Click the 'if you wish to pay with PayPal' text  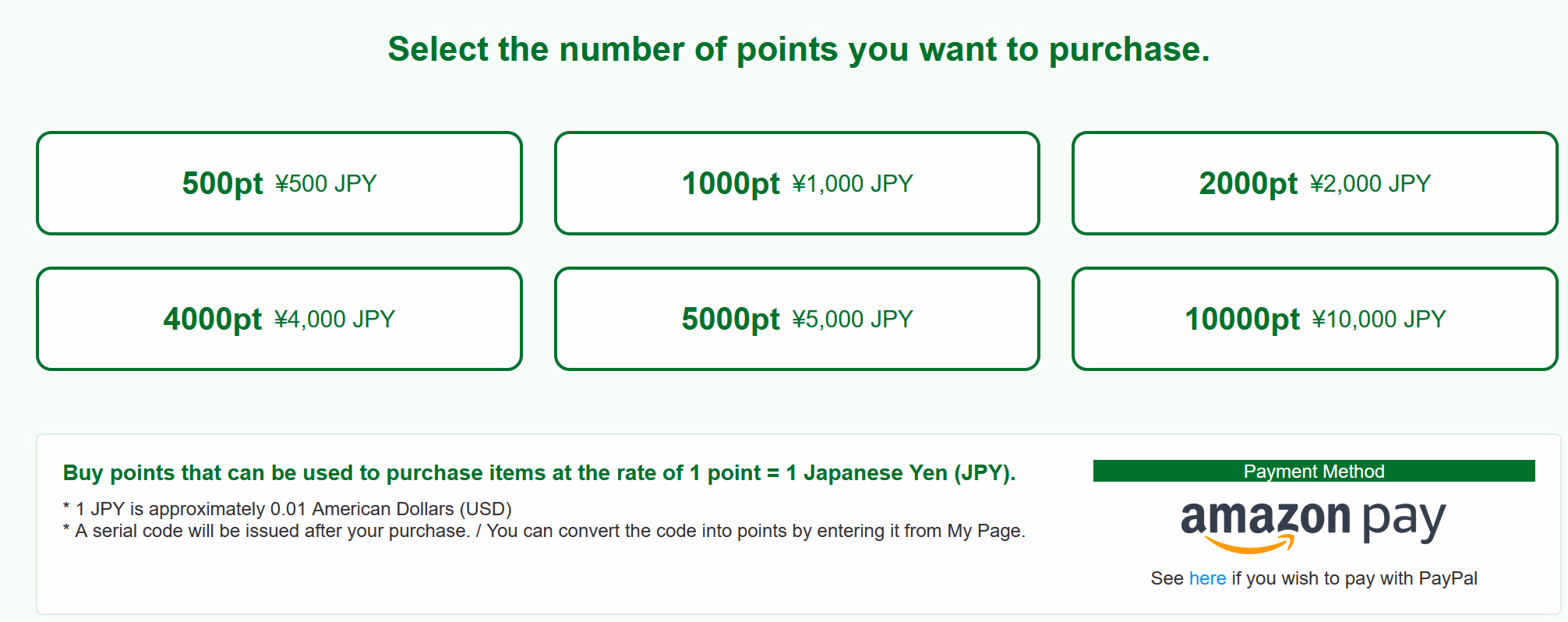coord(1354,578)
